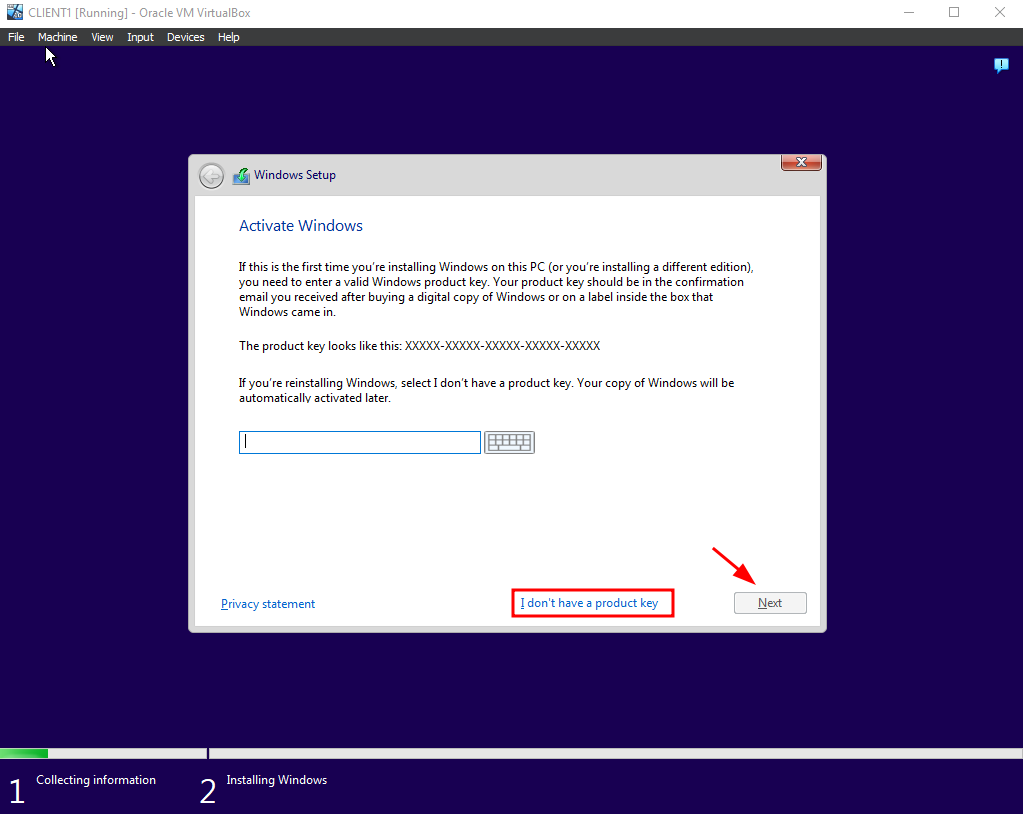
Task: Open the Help menu
Action: tap(228, 37)
